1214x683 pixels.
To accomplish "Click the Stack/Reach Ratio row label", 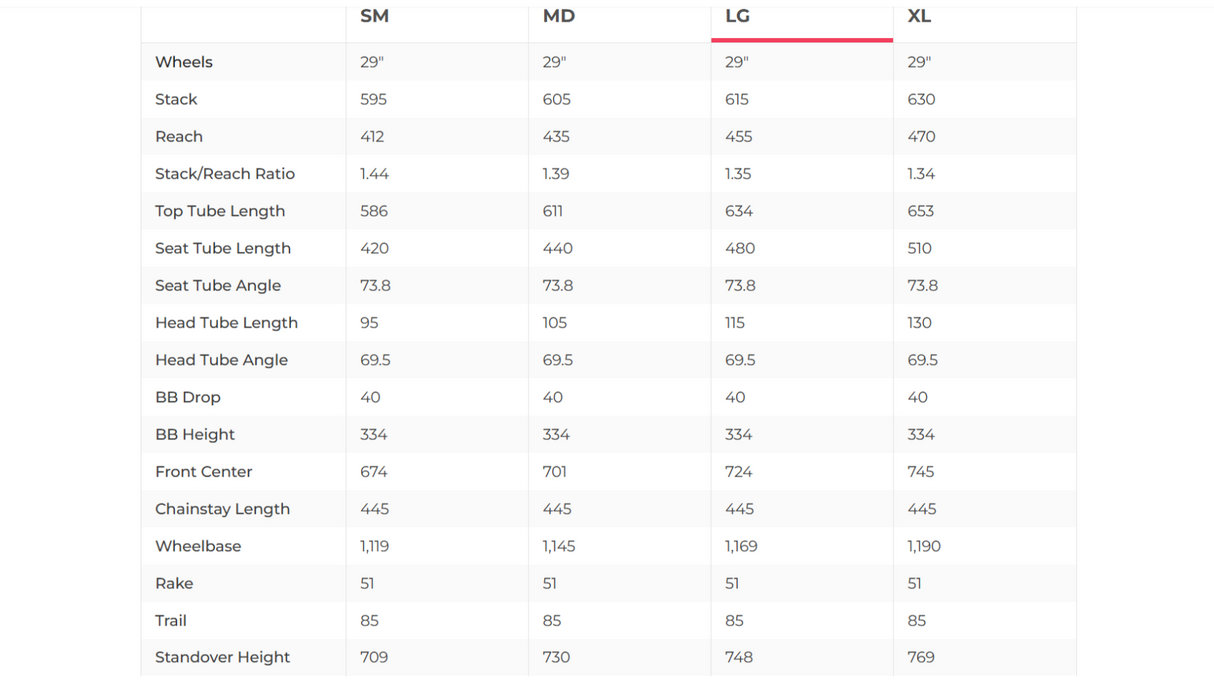I will point(225,174).
